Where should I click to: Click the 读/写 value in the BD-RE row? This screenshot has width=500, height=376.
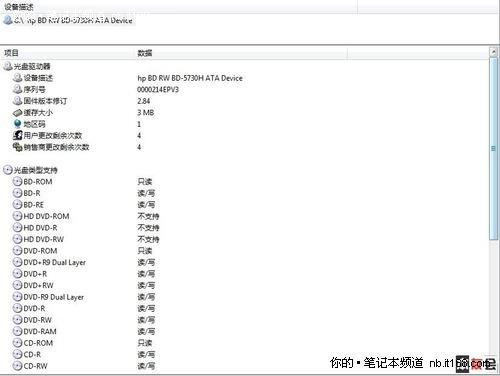click(x=146, y=205)
